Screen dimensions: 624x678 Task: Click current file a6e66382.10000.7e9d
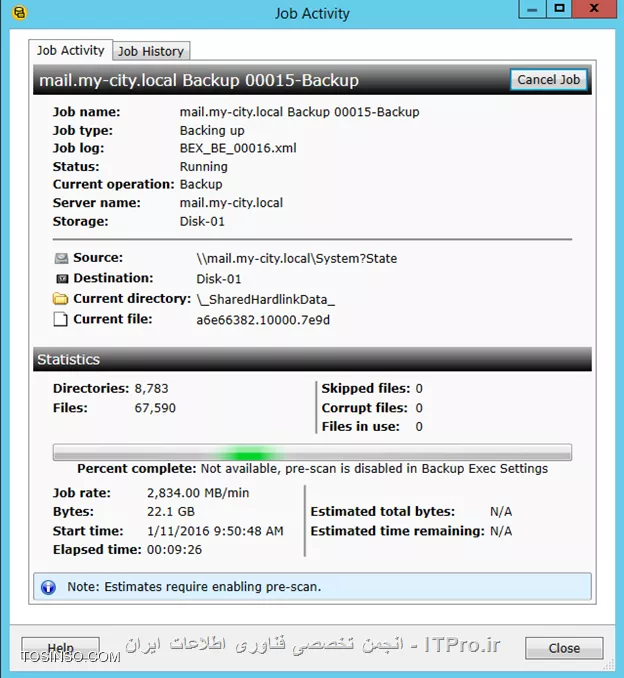click(x=263, y=320)
